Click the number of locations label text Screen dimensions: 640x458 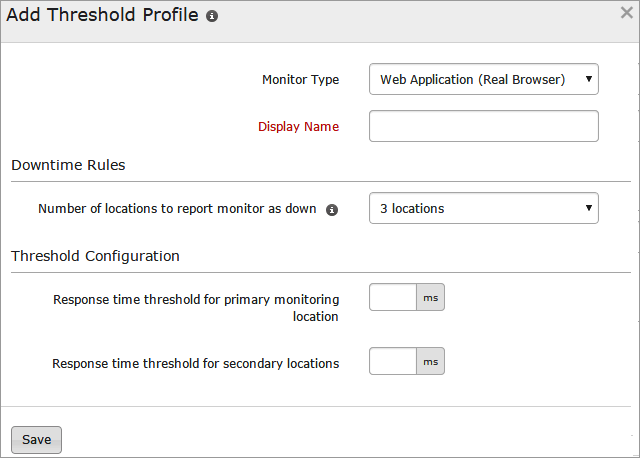(x=177, y=209)
